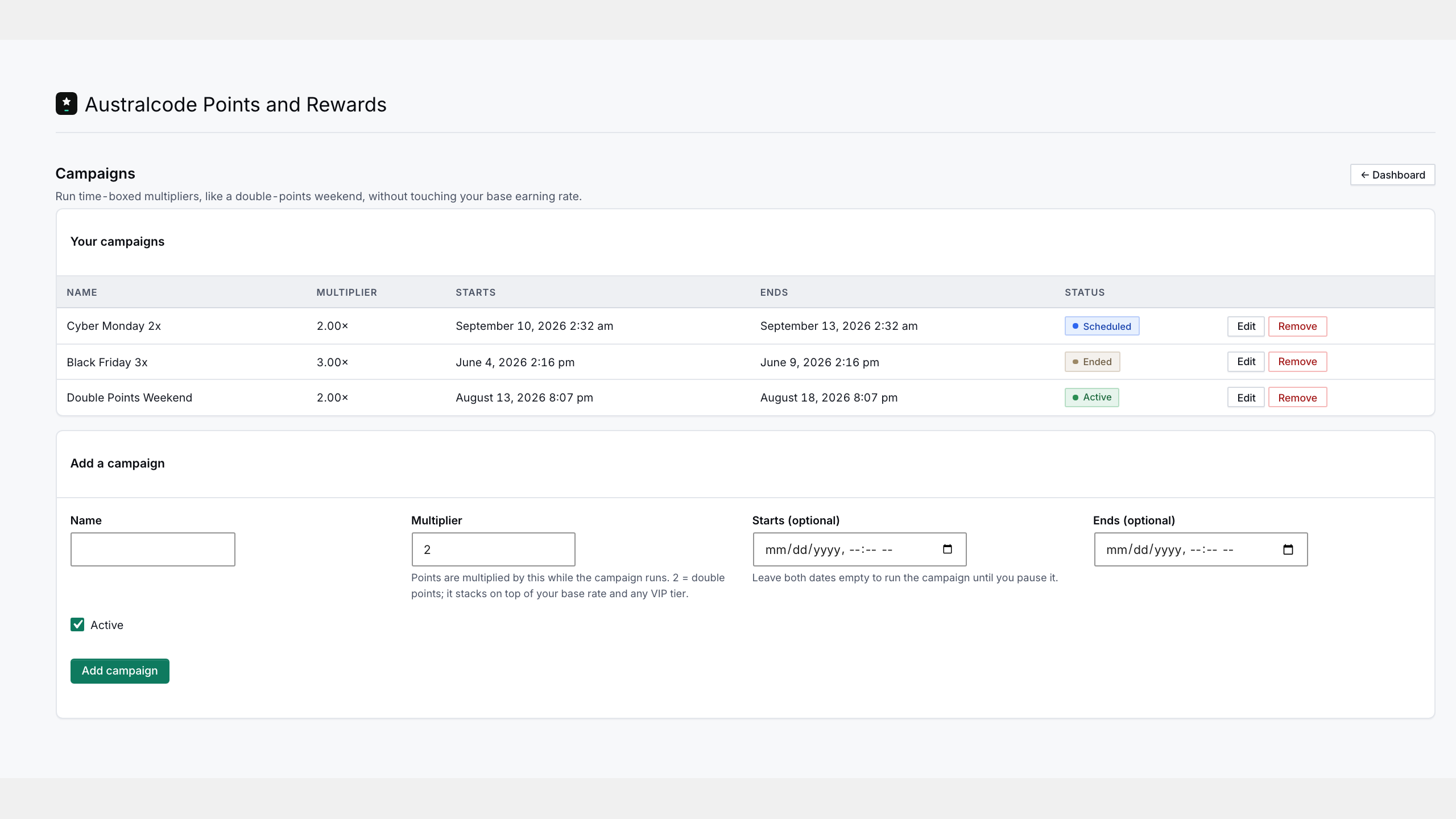Screen dimensions: 1456x819
Task: Open calendar picker in Ends field
Action: click(x=1288, y=549)
